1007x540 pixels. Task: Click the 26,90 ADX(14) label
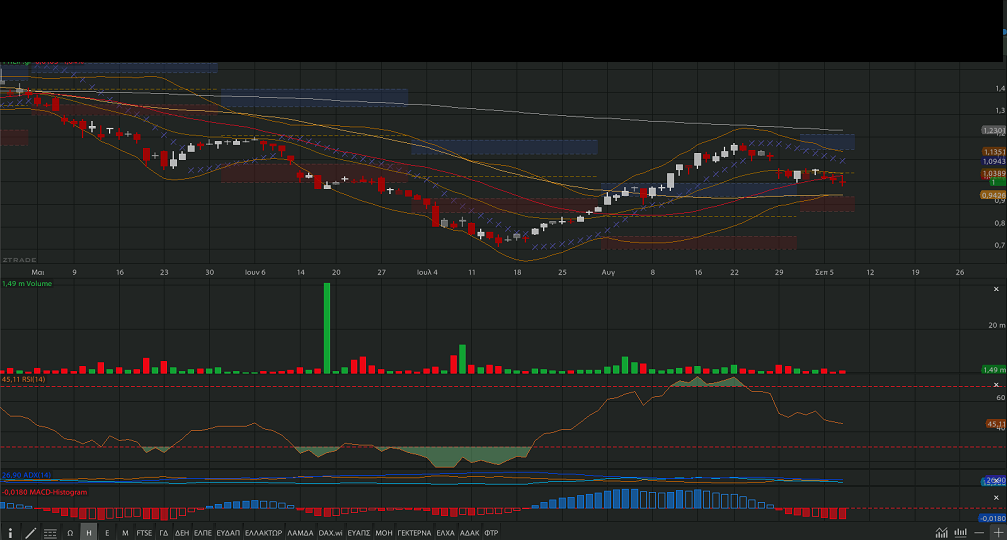(26, 475)
